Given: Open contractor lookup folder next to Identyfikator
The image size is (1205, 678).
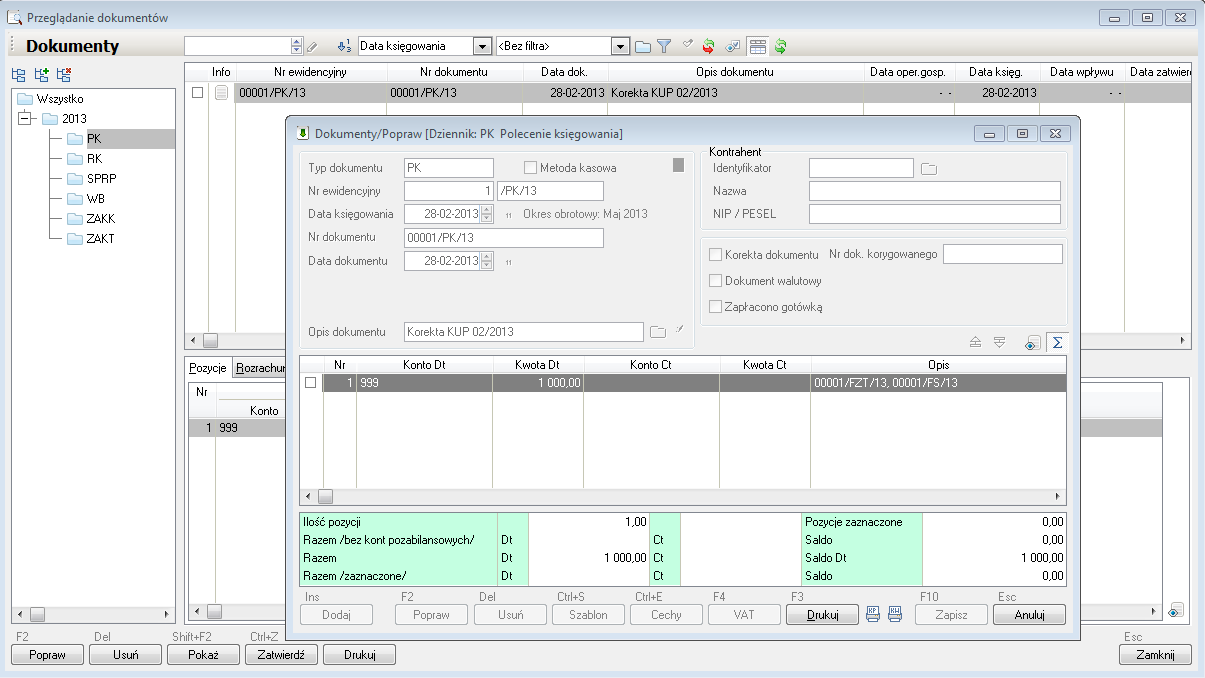Looking at the screenshot, I should click(x=929, y=169).
